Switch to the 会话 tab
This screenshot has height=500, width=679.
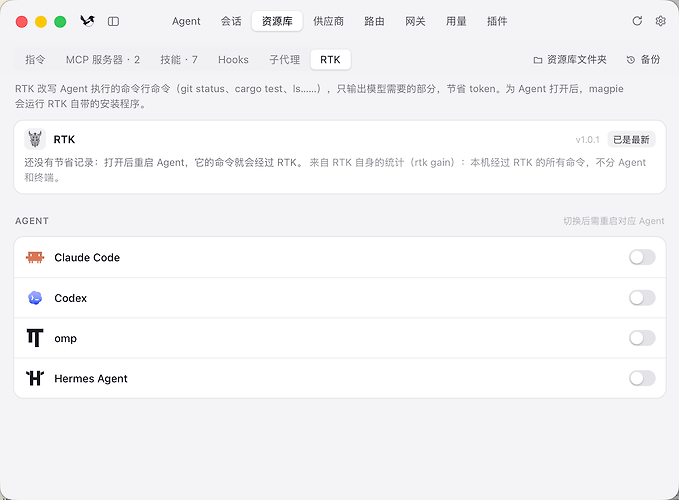click(231, 21)
